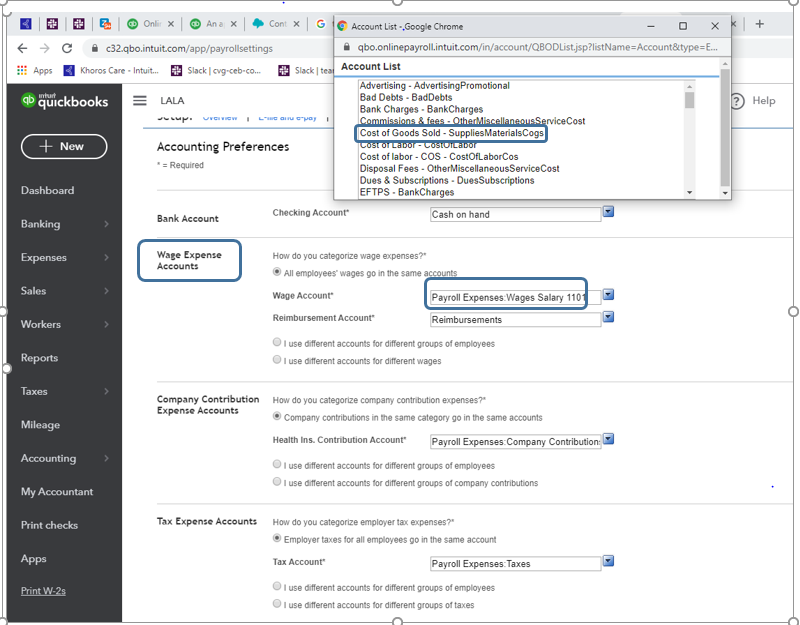800x625 pixels.
Task: Click the + New button
Action: click(64, 146)
